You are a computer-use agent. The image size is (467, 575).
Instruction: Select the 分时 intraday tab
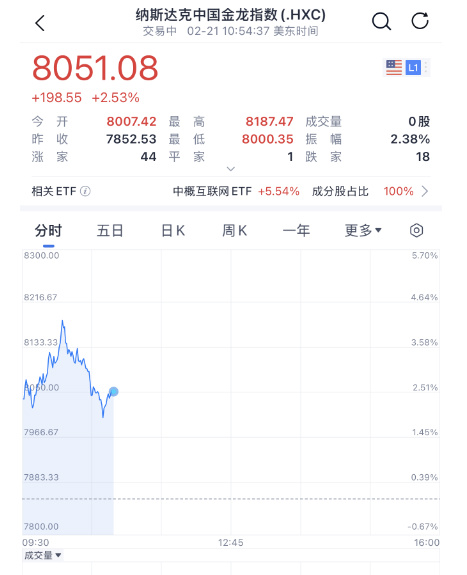[48, 231]
